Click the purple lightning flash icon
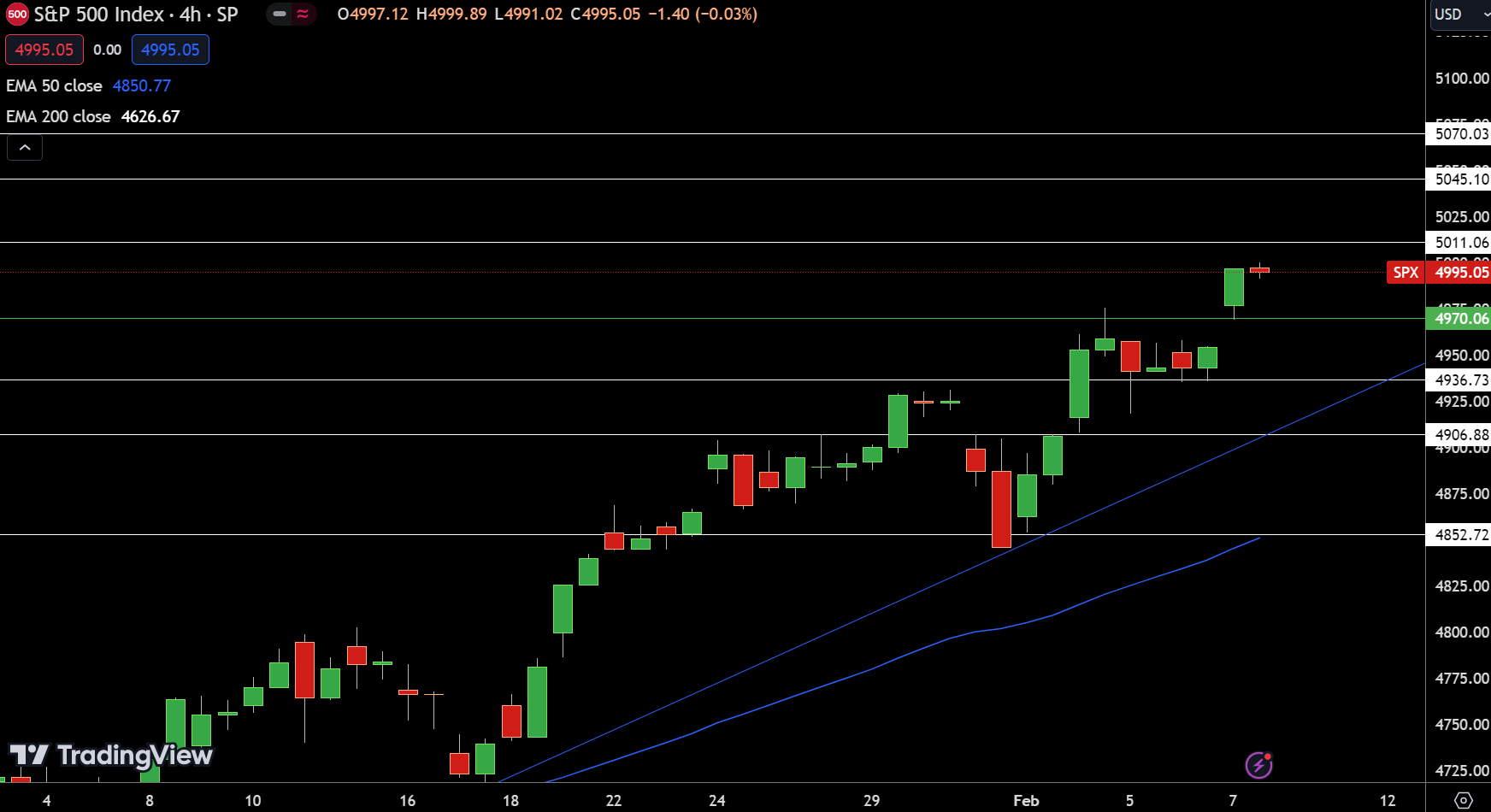This screenshot has width=1491, height=812. click(x=1259, y=765)
